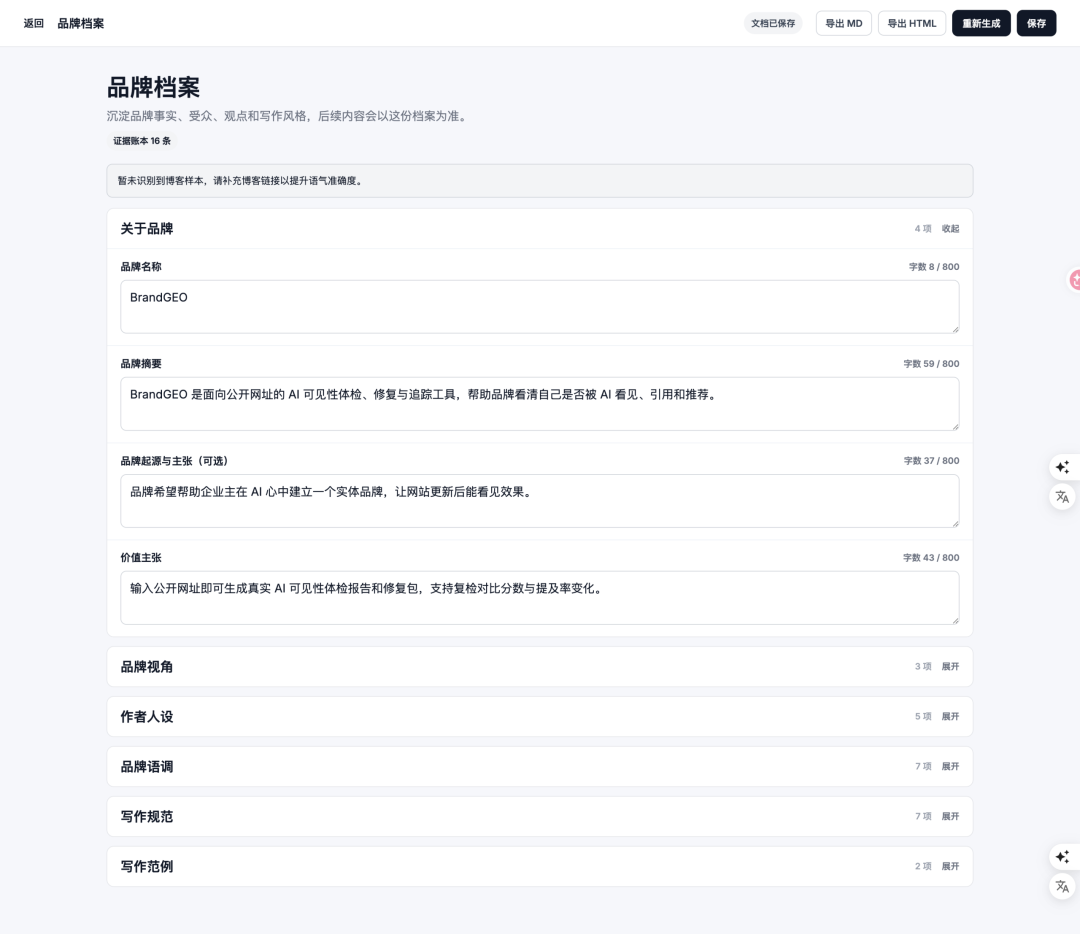The height and width of the screenshot is (934, 1080).
Task: Click the 字数 43 / 800 counter
Action: pyautogui.click(x=931, y=558)
